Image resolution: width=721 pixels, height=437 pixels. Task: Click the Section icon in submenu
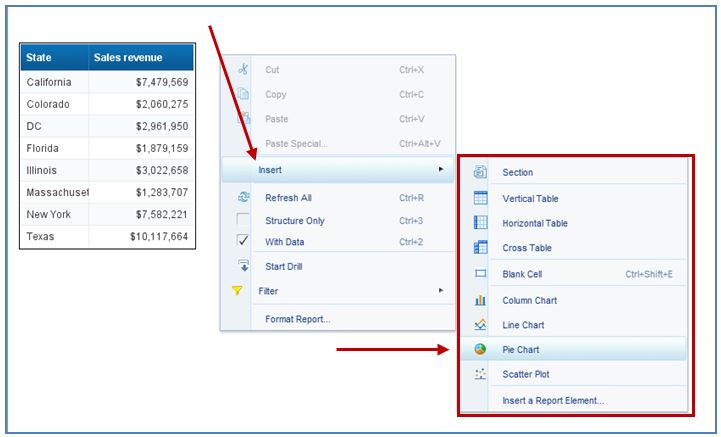coord(480,172)
